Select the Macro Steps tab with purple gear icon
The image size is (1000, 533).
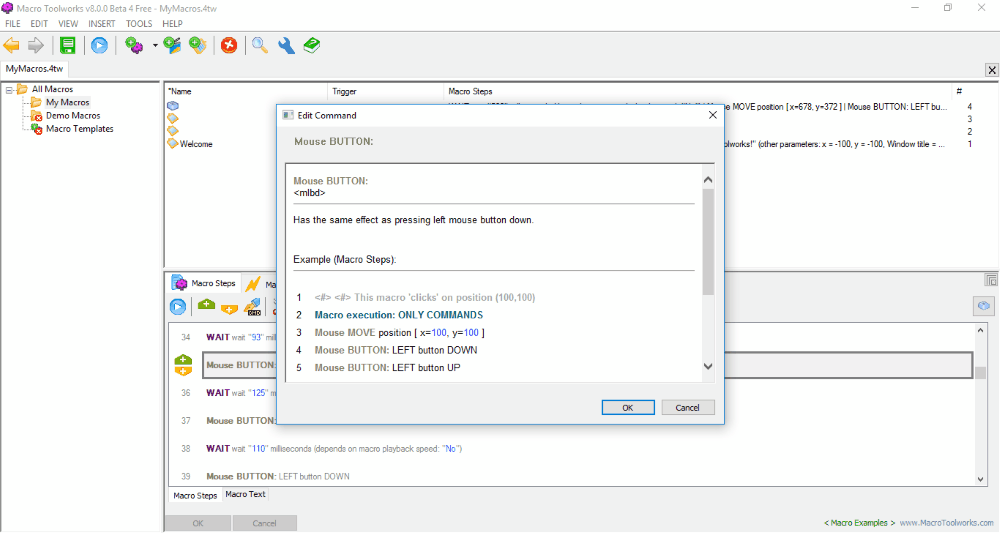[204, 283]
